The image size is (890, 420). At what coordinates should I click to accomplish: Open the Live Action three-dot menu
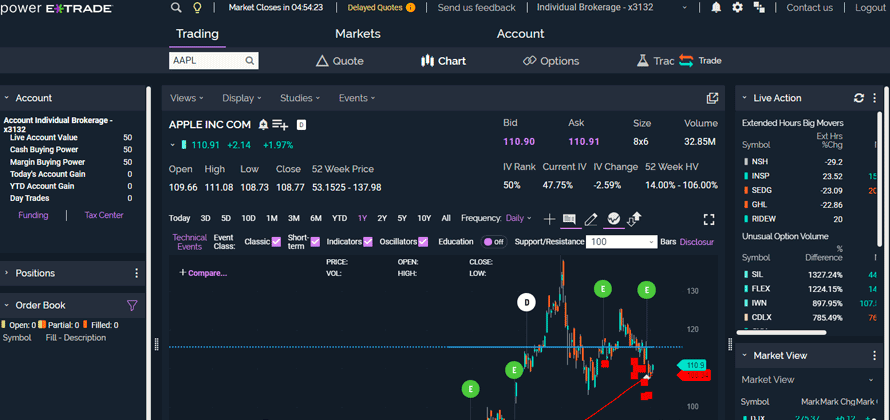tap(875, 98)
